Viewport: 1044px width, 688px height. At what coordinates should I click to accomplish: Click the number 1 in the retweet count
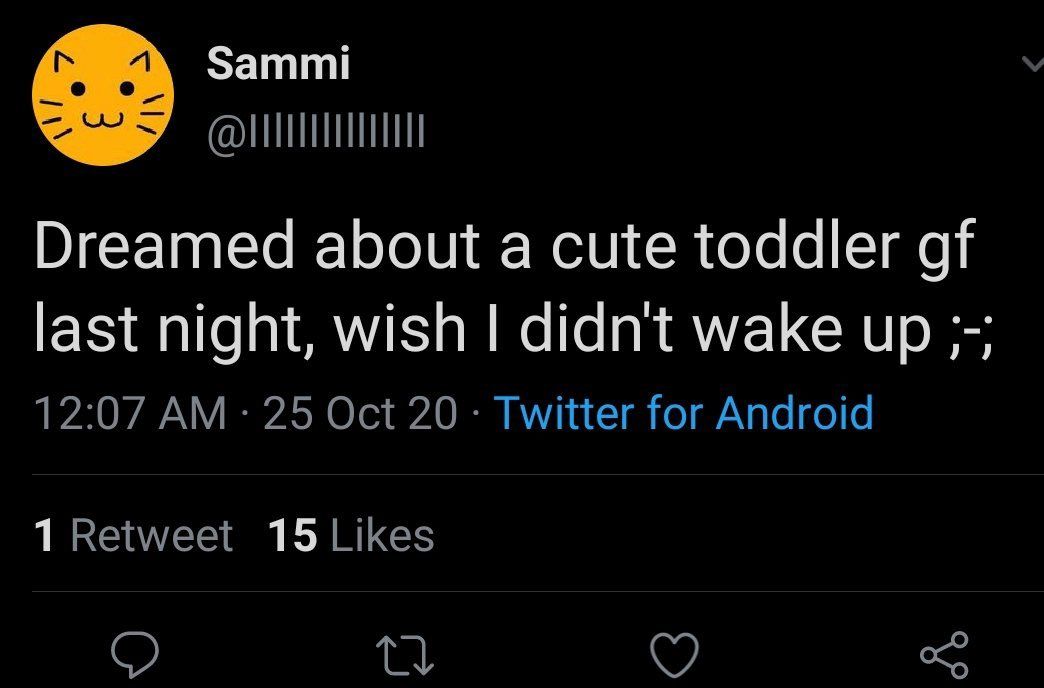coord(43,535)
